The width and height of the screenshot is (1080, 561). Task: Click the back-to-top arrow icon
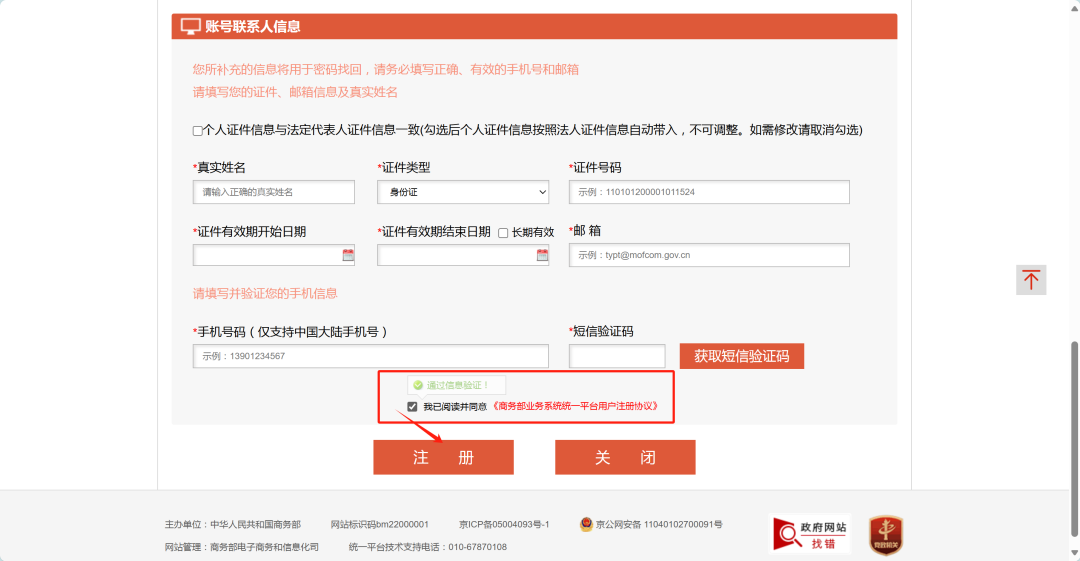[x=1030, y=280]
